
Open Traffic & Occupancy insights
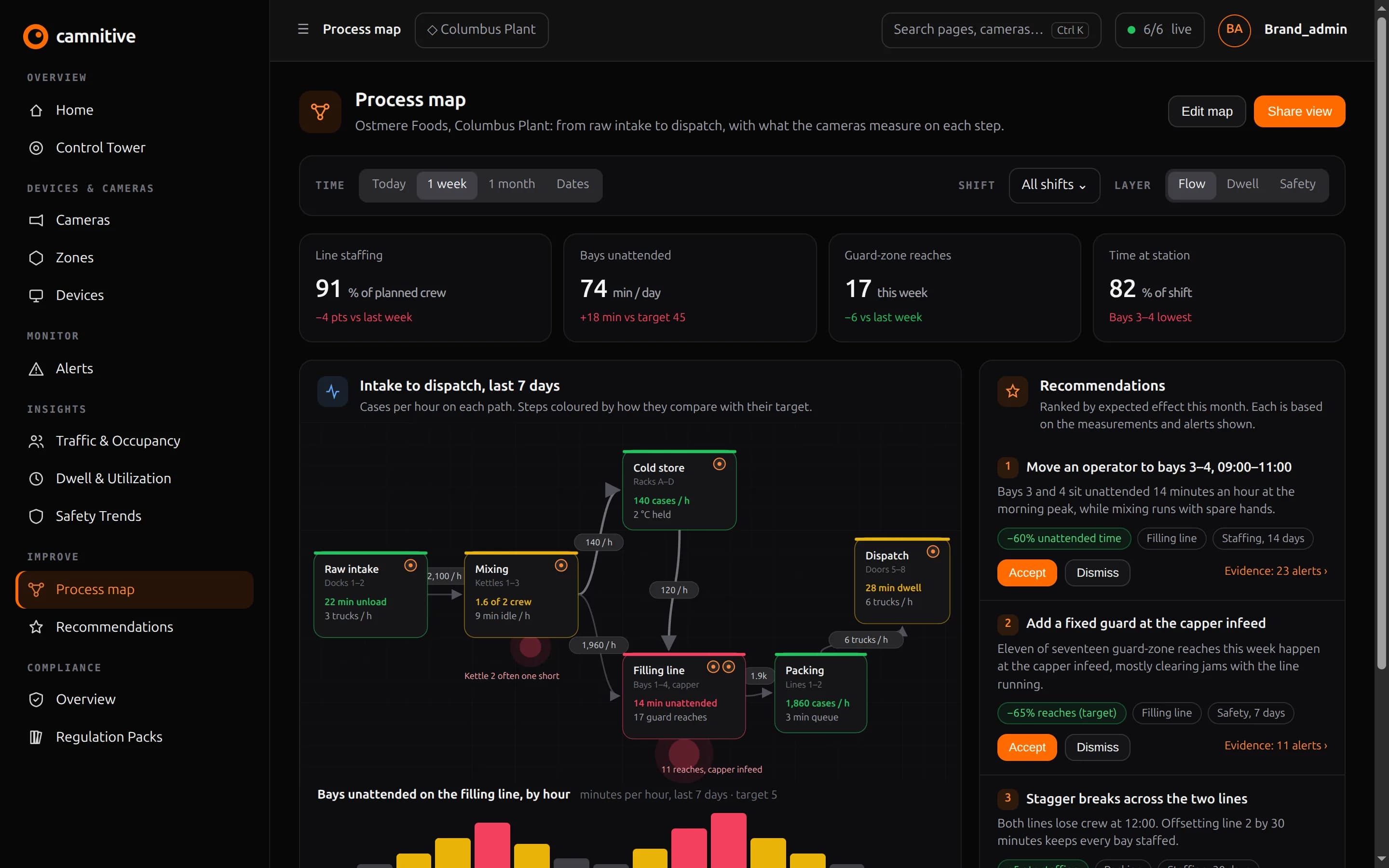click(x=134, y=441)
